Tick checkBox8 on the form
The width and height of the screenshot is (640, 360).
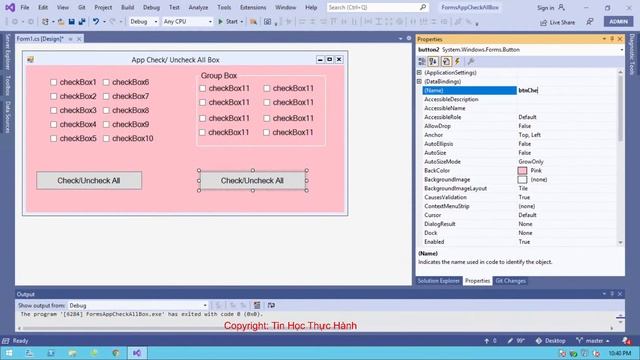coord(106,110)
